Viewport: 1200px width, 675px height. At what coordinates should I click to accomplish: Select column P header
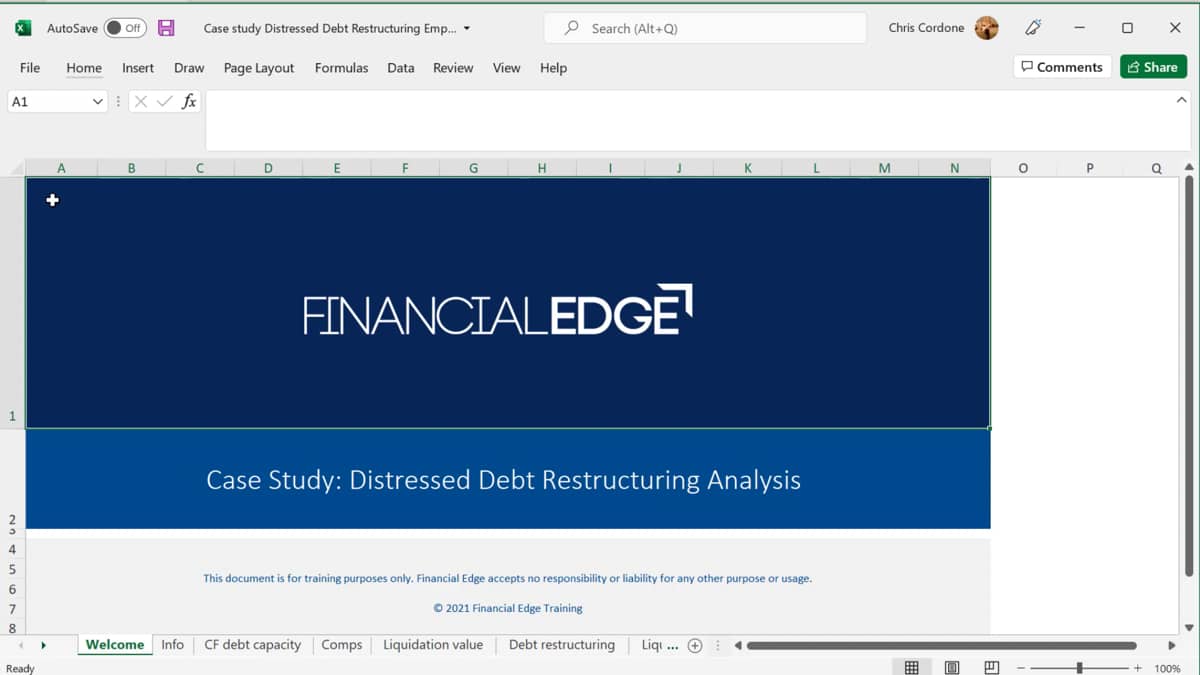[1090, 168]
